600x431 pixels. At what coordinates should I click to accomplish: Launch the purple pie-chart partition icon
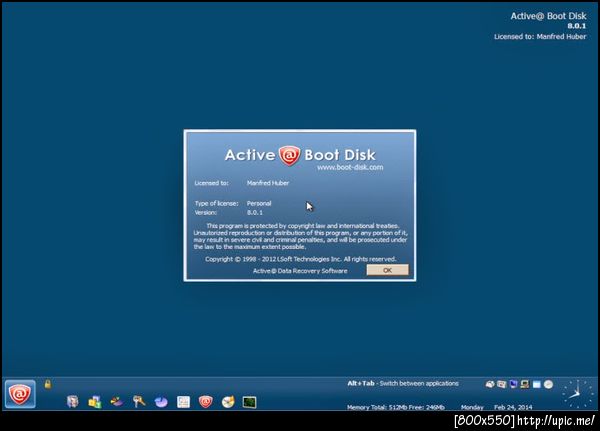click(161, 402)
